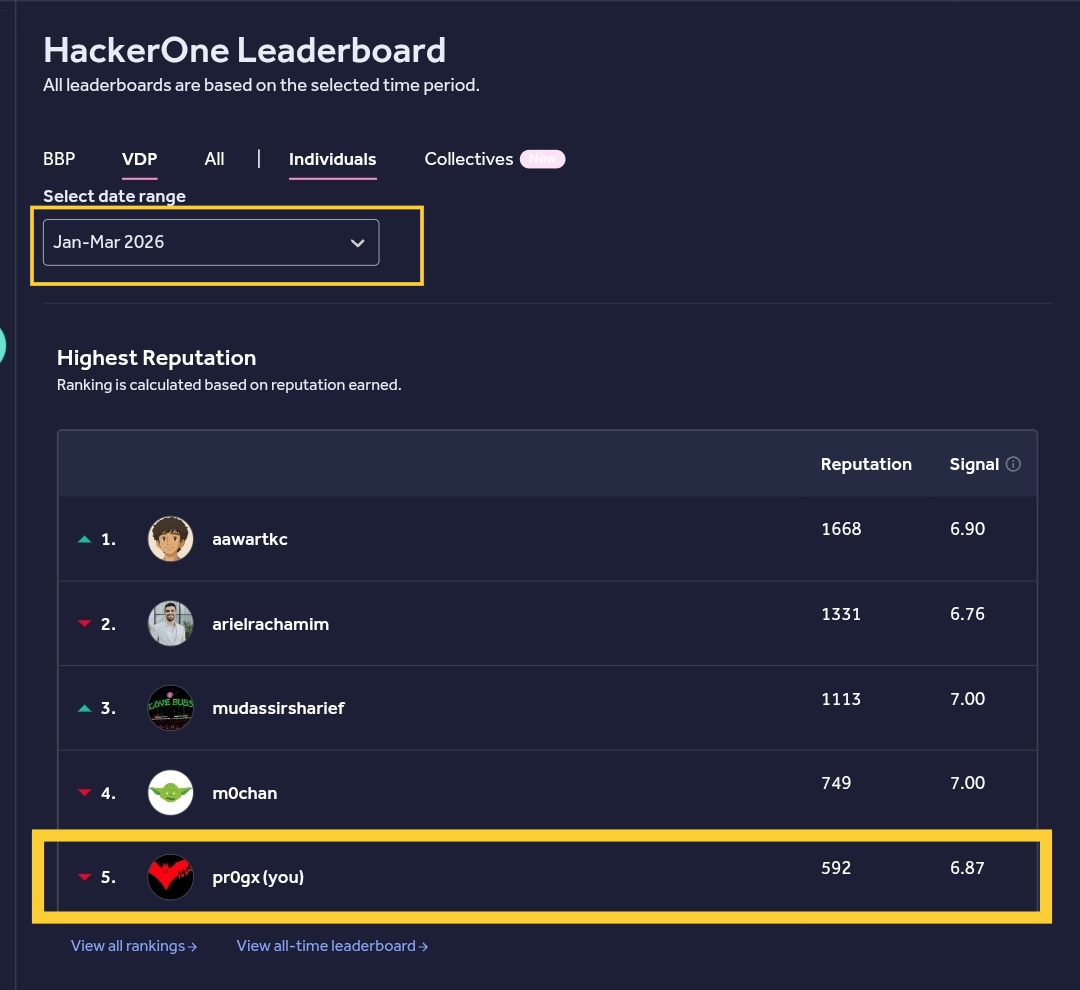Open the View all rankings link
1080x990 pixels.
pyautogui.click(x=134, y=946)
